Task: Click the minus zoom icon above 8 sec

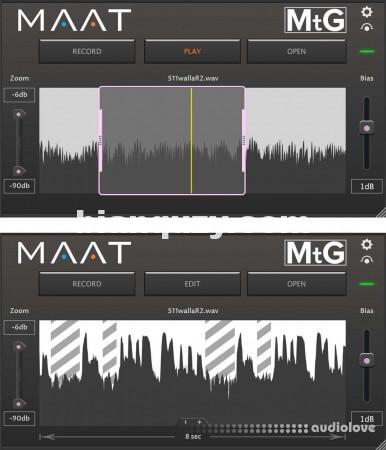Action: click(x=186, y=422)
